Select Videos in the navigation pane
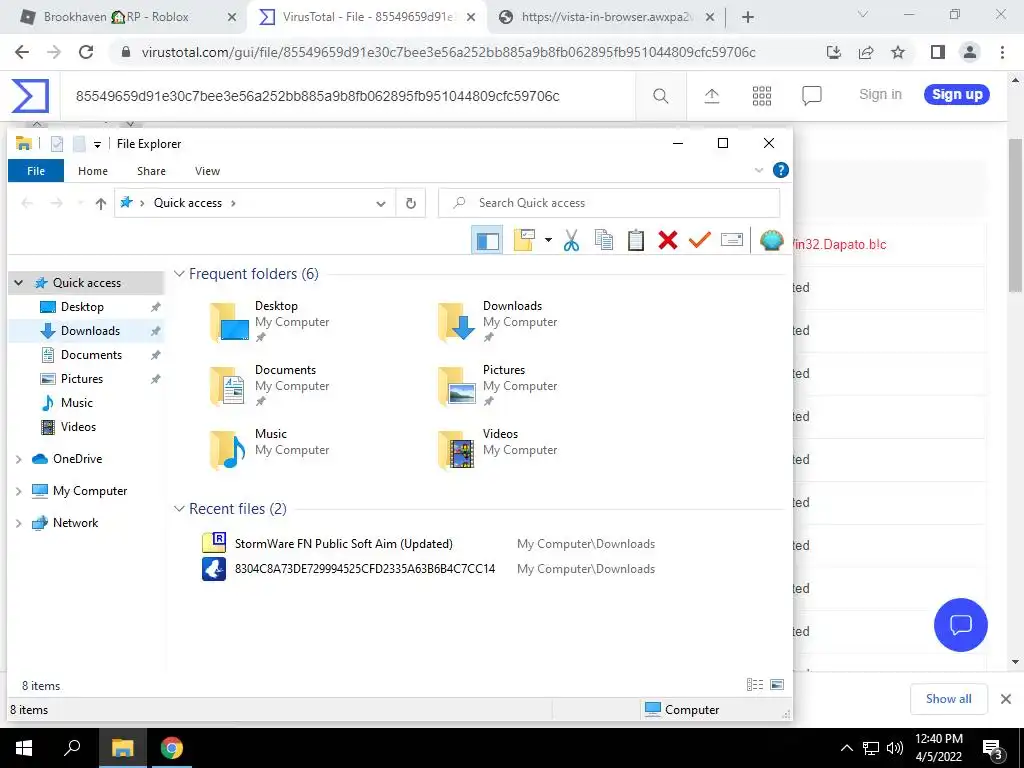This screenshot has width=1024, height=768. 78,427
